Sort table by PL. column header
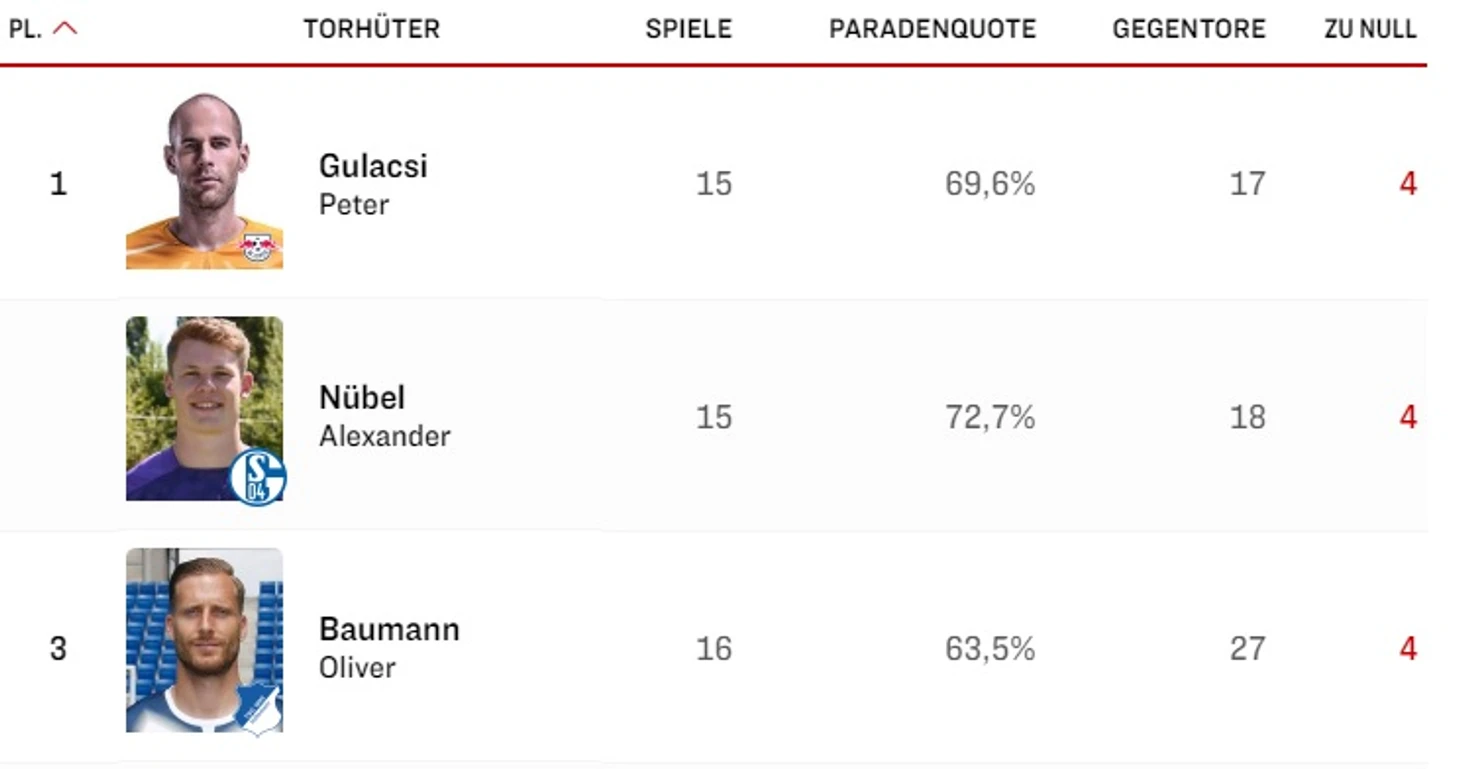This screenshot has width=1460, height=769. point(25,29)
